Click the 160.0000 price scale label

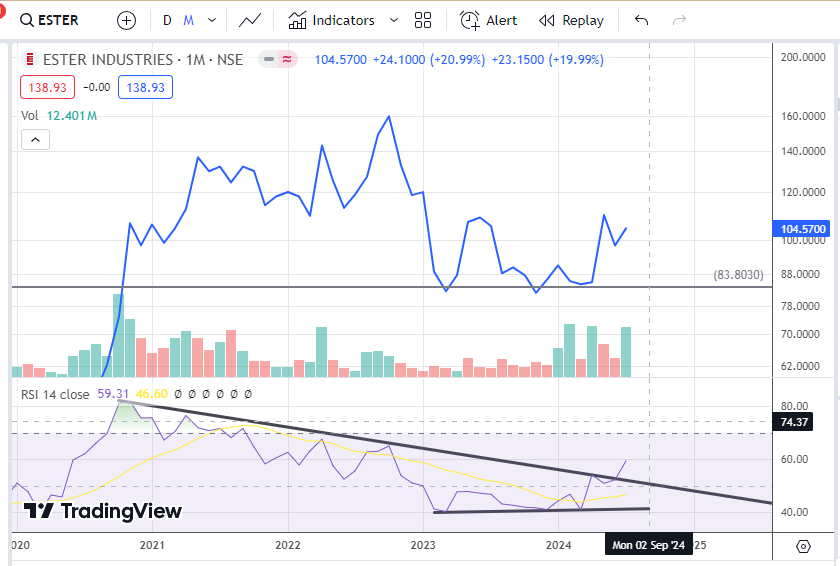pyautogui.click(x=803, y=116)
